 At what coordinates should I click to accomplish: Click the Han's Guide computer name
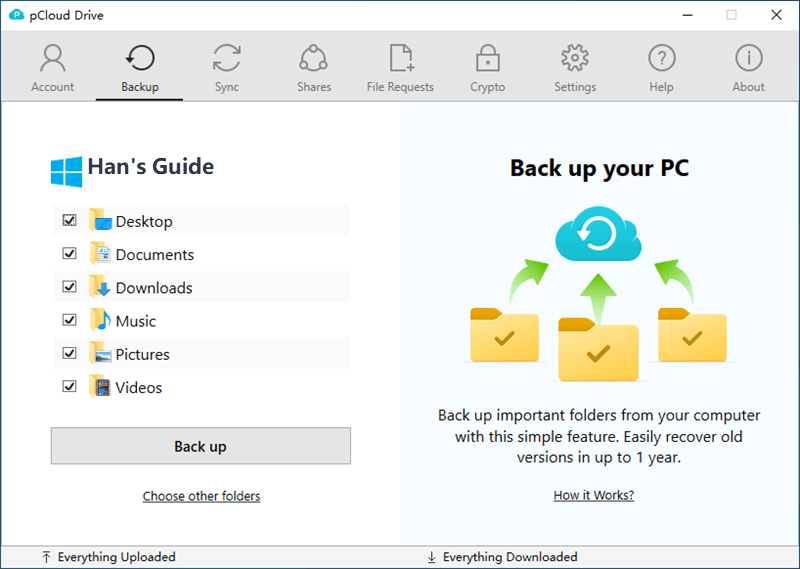tap(151, 166)
